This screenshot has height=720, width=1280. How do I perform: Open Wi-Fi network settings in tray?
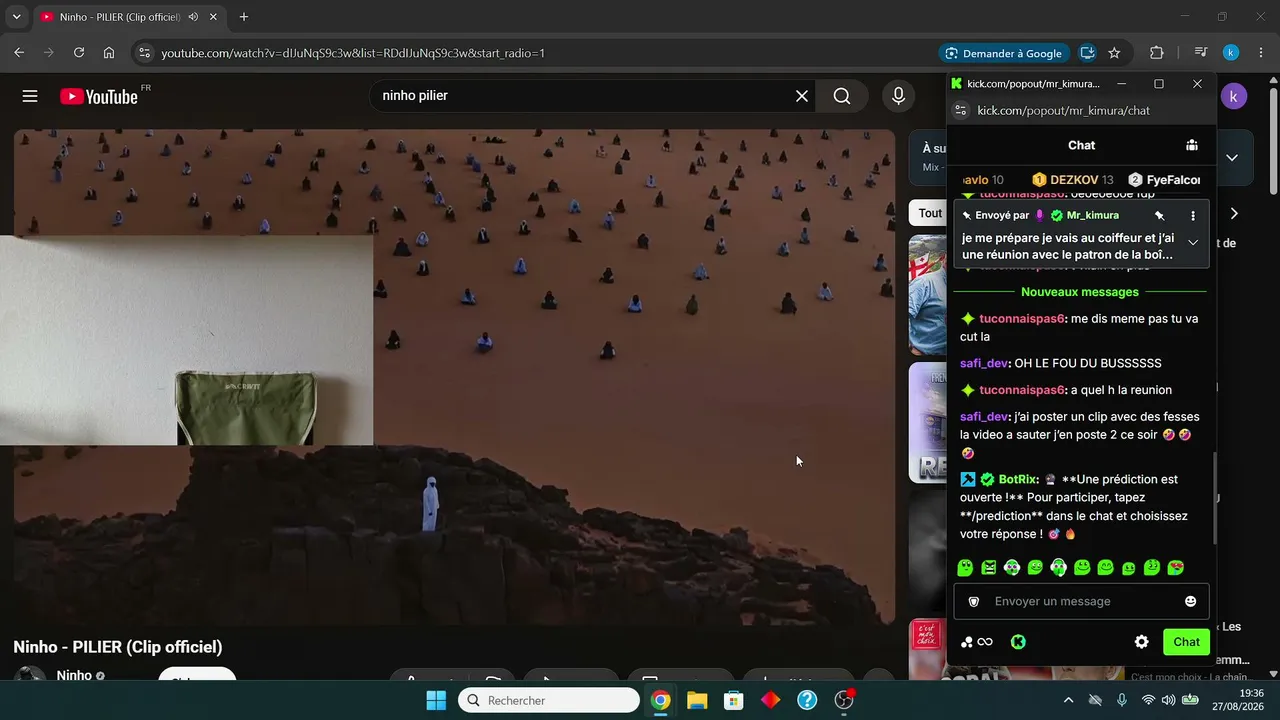click(x=1148, y=700)
